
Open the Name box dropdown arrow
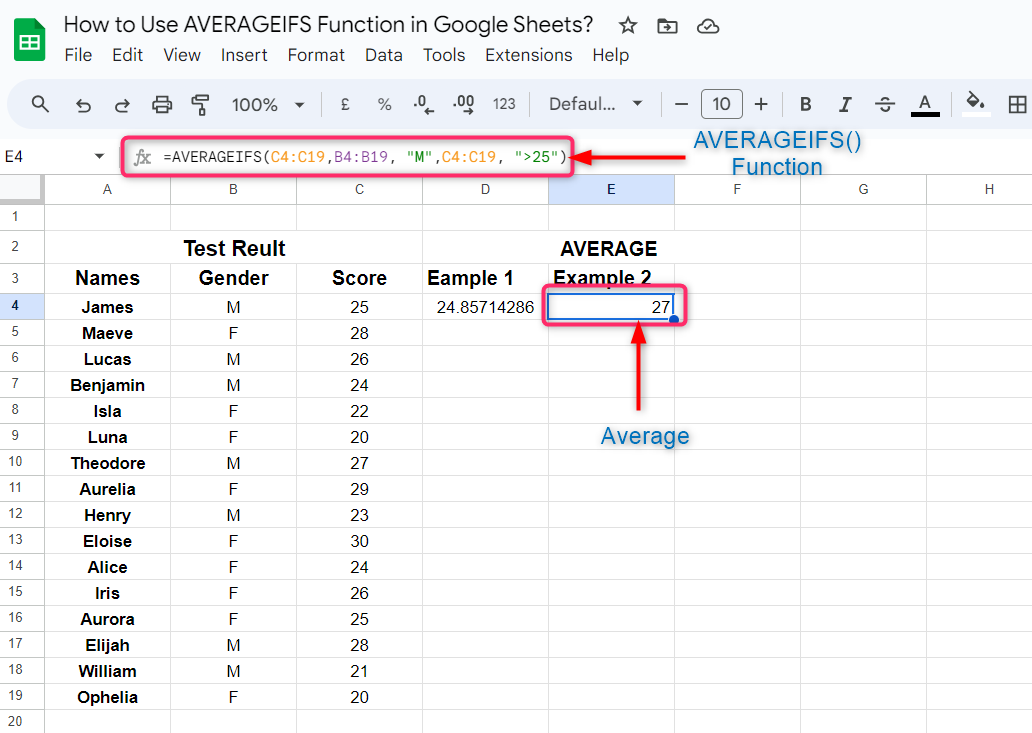click(99, 157)
